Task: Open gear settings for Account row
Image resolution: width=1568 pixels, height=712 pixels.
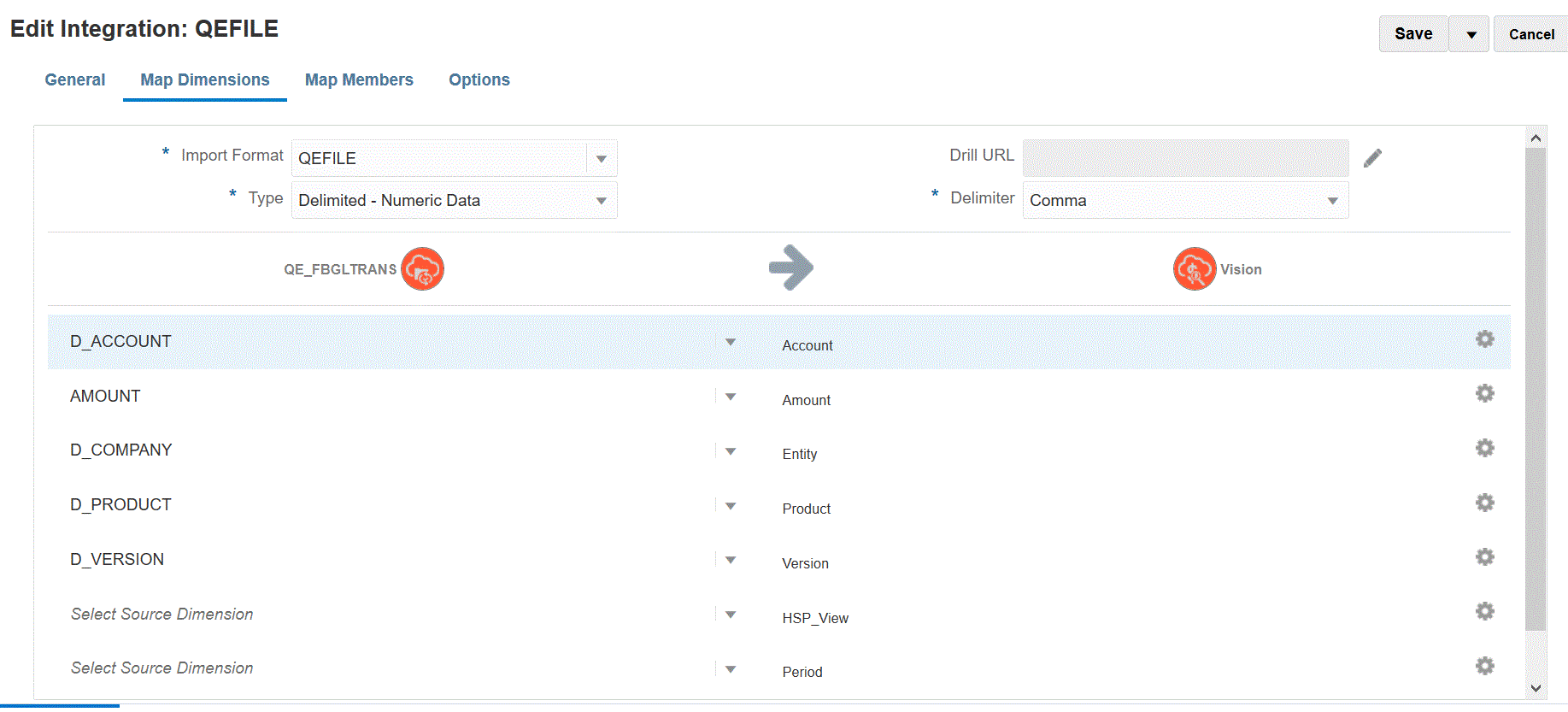Action: coord(1484,339)
